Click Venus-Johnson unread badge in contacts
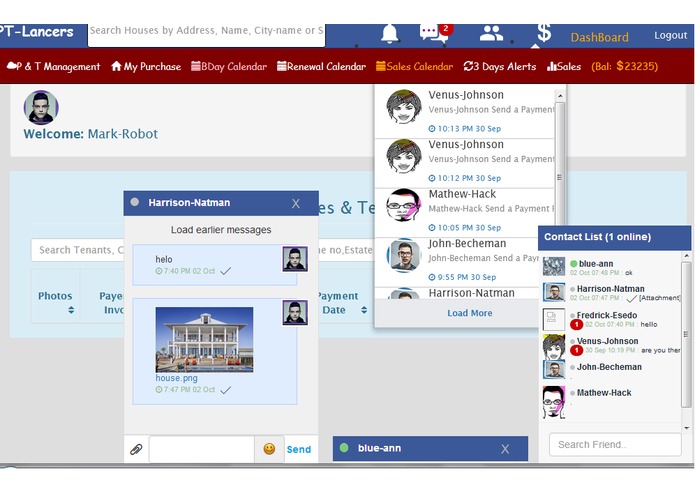Viewport: 695px width, 494px height. pyautogui.click(x=576, y=350)
